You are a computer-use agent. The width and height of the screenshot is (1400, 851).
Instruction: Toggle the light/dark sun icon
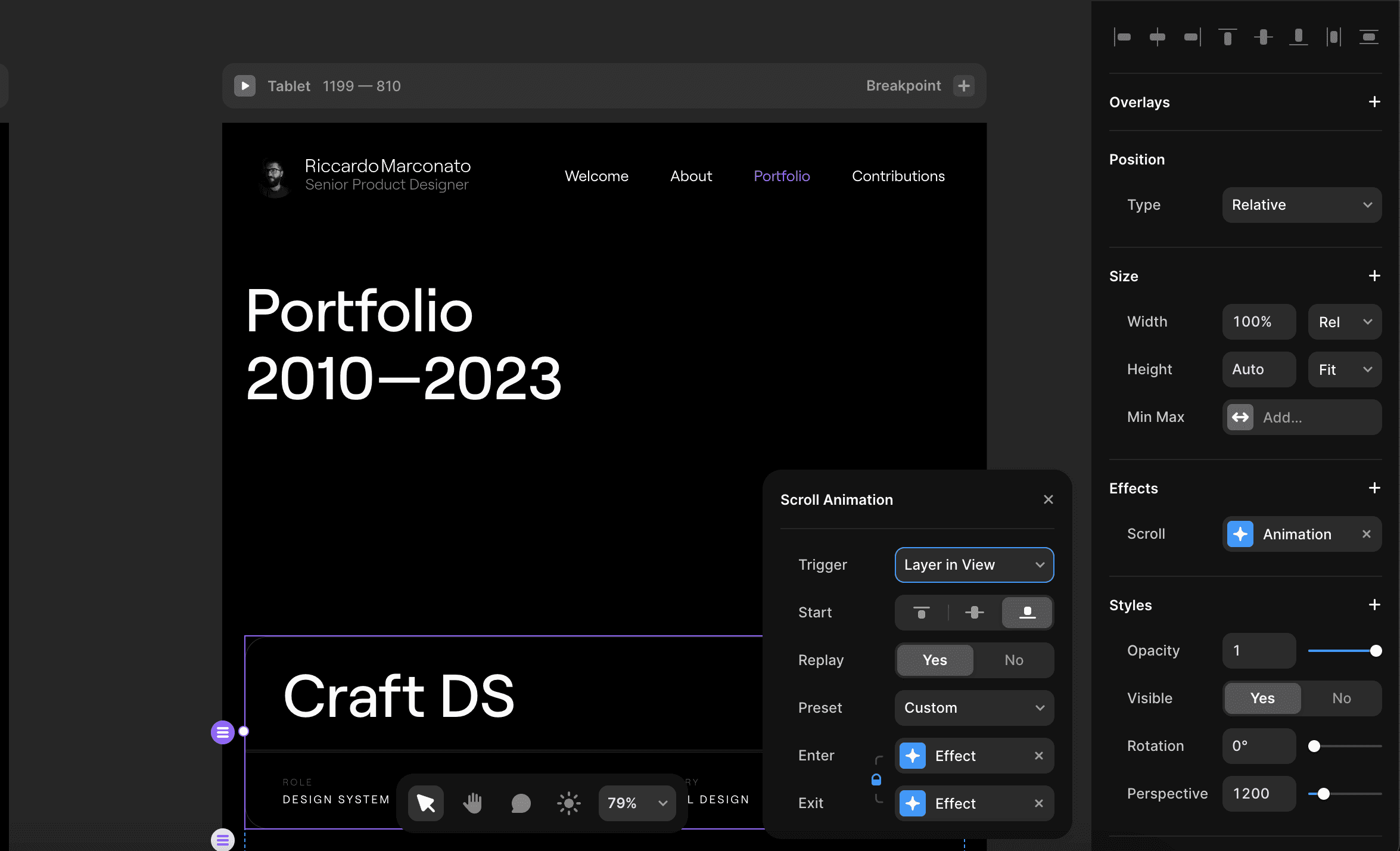point(568,803)
